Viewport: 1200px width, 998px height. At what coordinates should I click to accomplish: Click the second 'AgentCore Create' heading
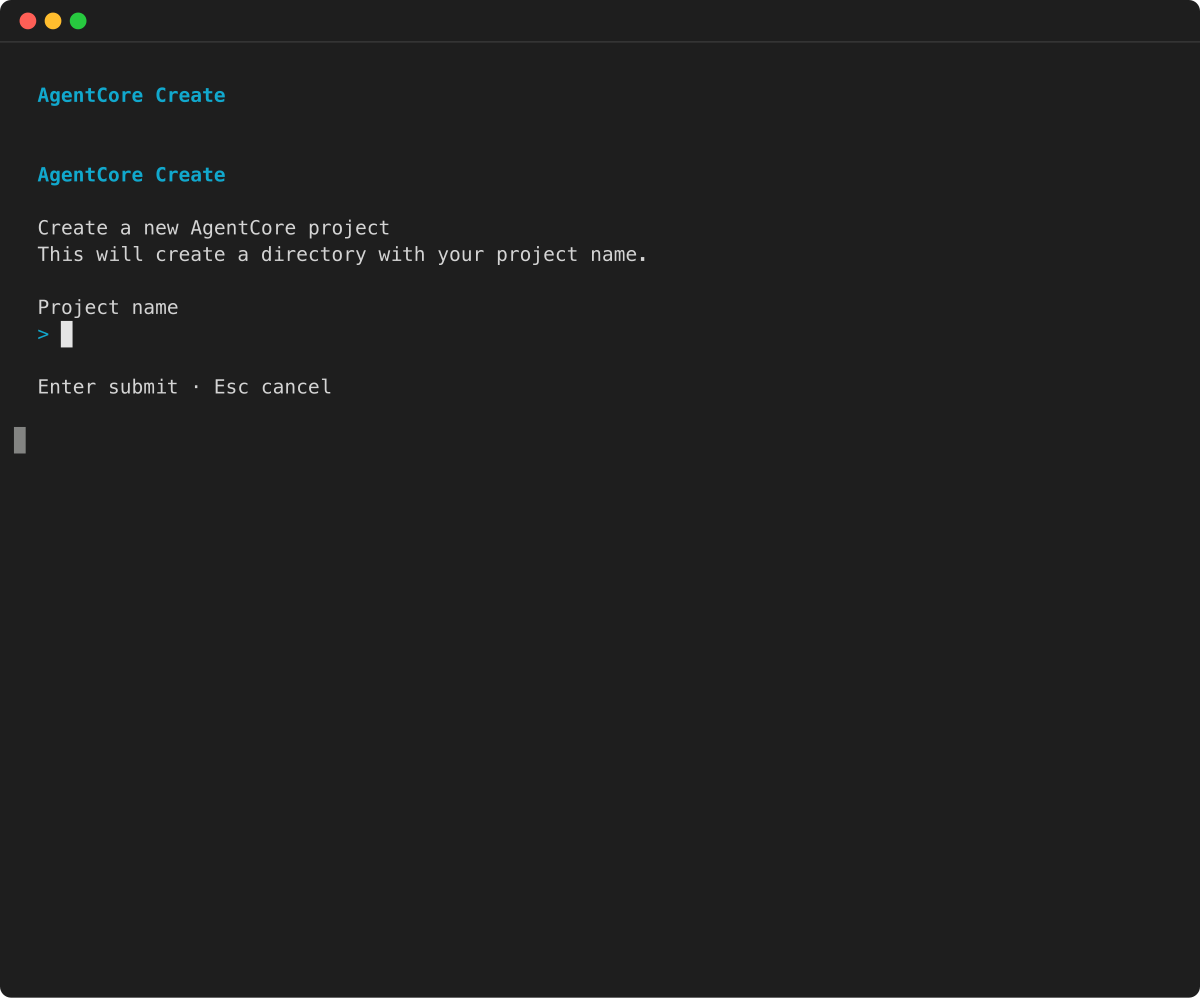coord(131,175)
